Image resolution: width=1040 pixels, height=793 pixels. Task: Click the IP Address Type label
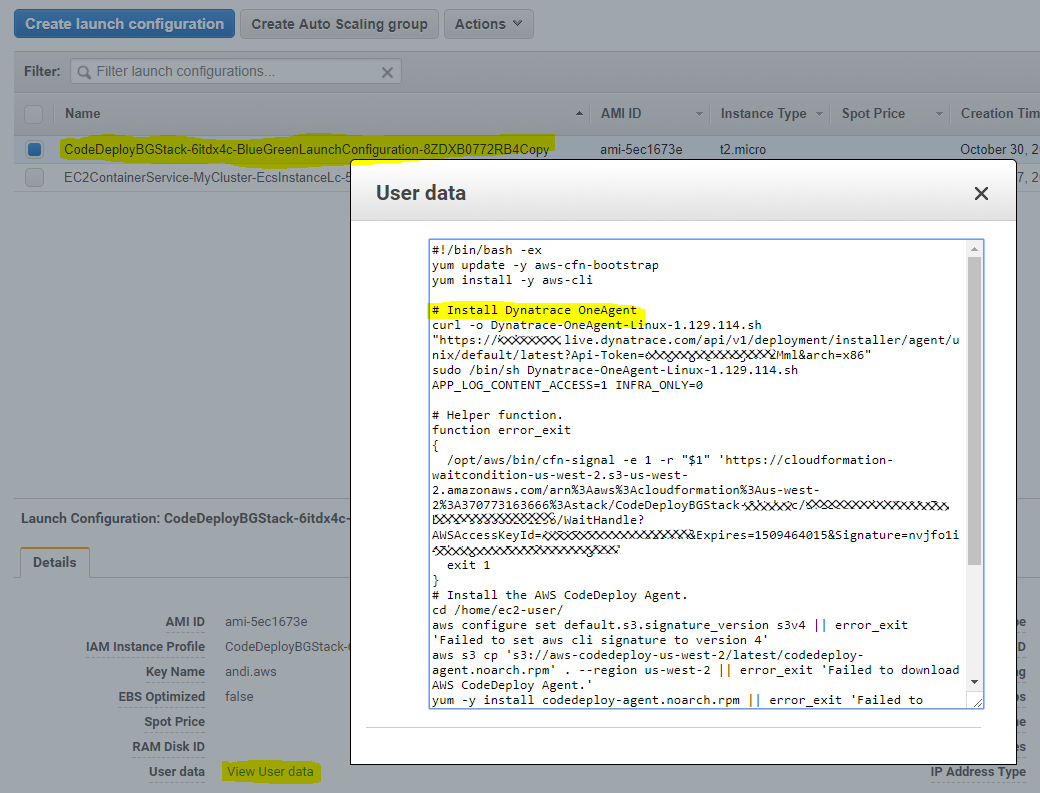click(x=978, y=772)
